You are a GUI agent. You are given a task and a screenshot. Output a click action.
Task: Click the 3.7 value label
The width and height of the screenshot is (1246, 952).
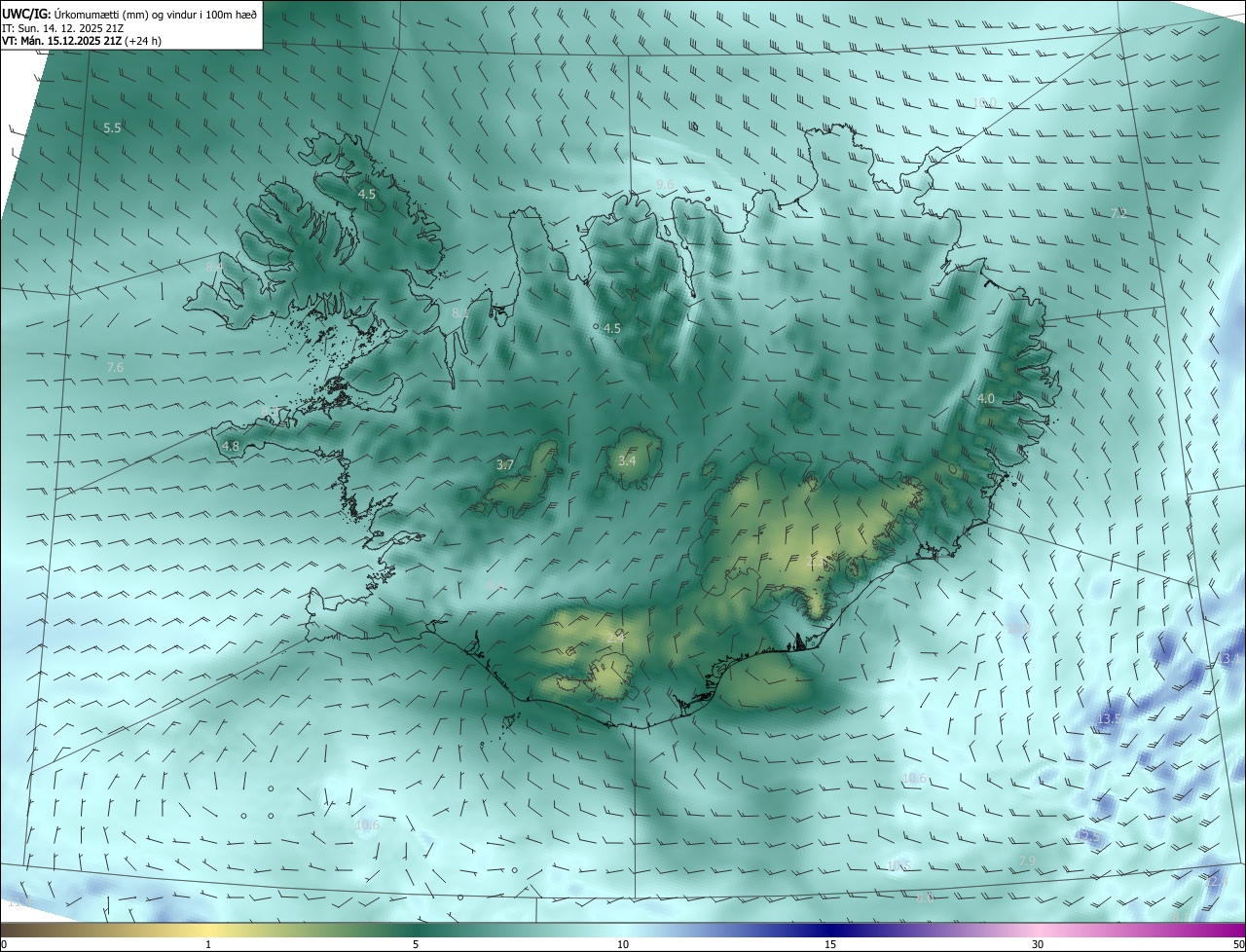[x=505, y=465]
